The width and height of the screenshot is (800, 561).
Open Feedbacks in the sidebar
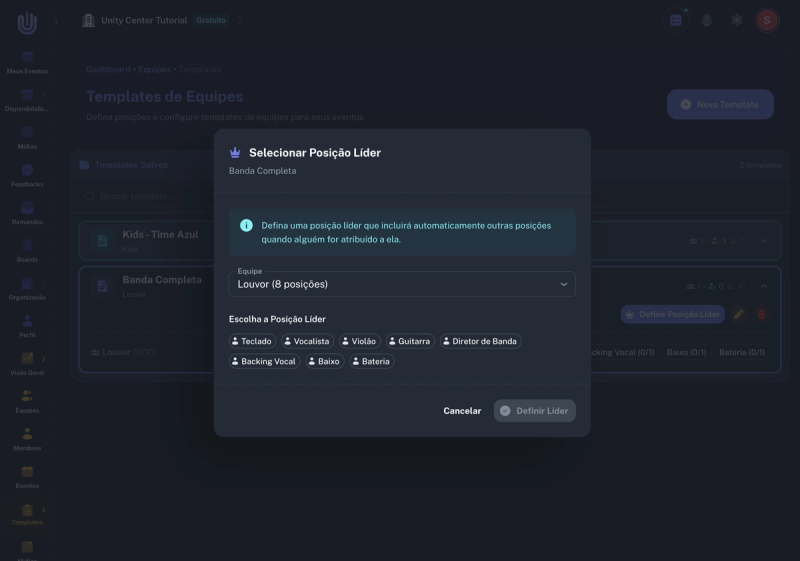tap(27, 176)
